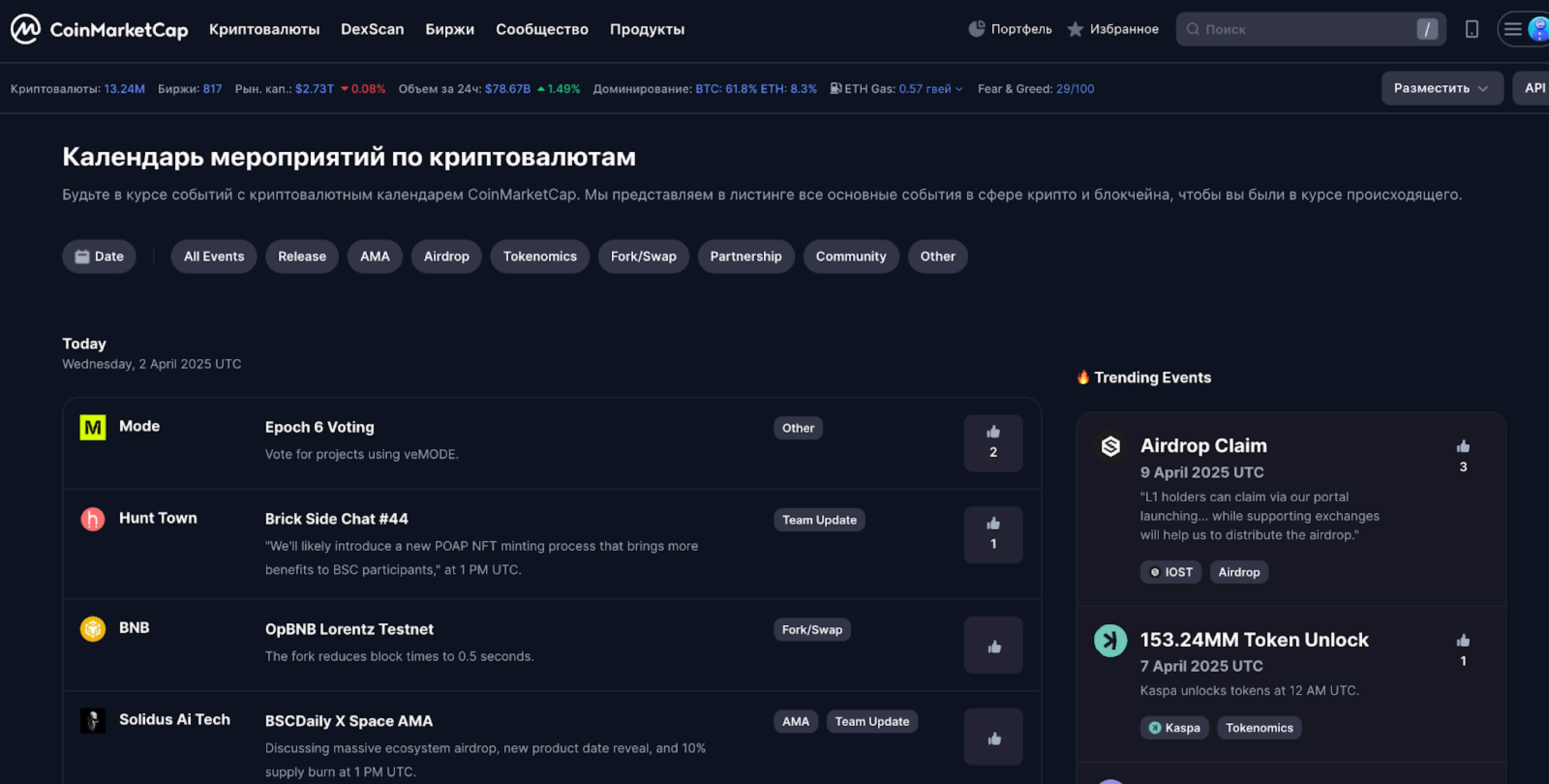This screenshot has width=1549, height=784.
Task: Click the ETH Gas pump icon
Action: pyautogui.click(x=836, y=88)
